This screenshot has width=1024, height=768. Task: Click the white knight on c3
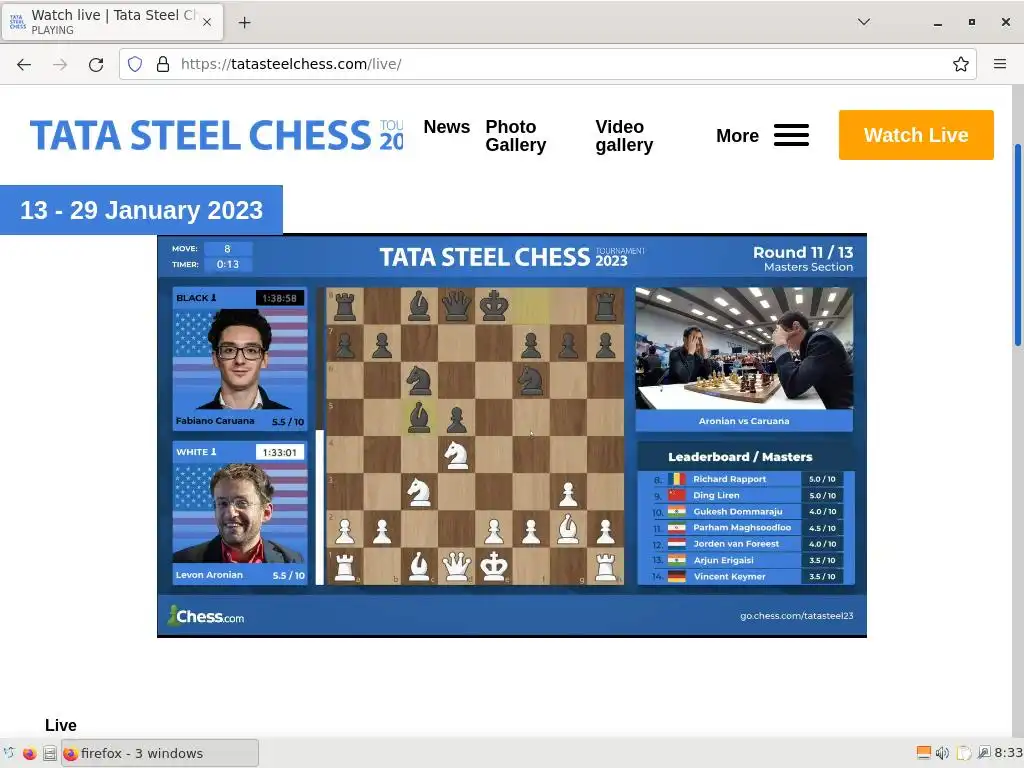[x=419, y=492]
